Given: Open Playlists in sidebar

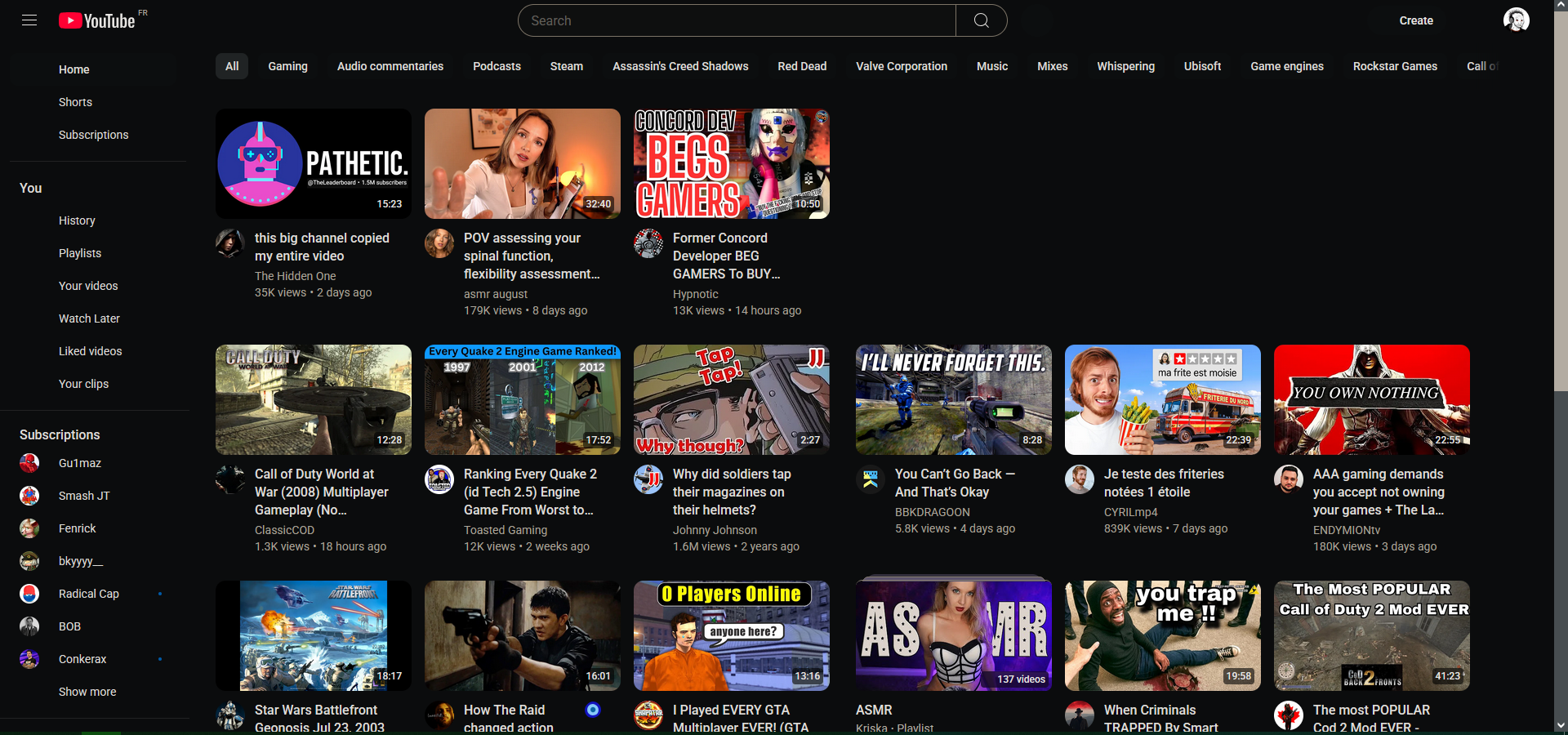Looking at the screenshot, I should click(x=93, y=253).
